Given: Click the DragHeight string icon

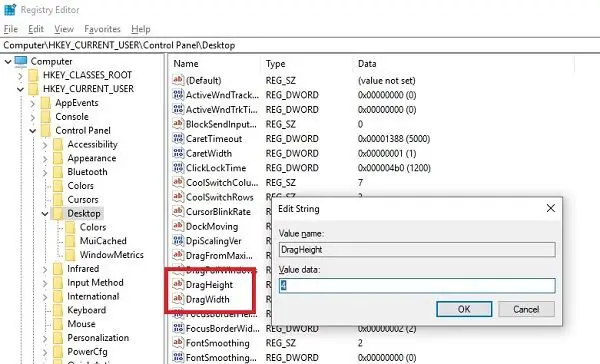Looking at the screenshot, I should pyautogui.click(x=178, y=284).
